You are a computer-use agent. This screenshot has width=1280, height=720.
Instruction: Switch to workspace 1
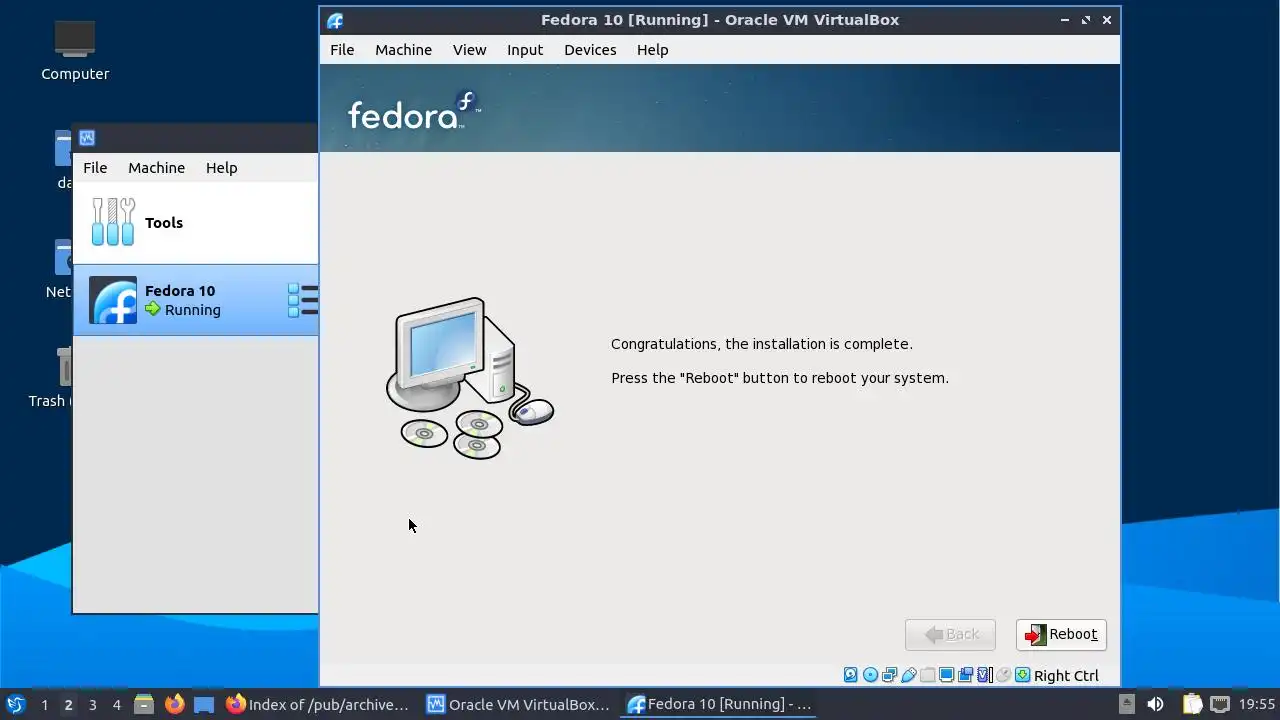point(44,705)
